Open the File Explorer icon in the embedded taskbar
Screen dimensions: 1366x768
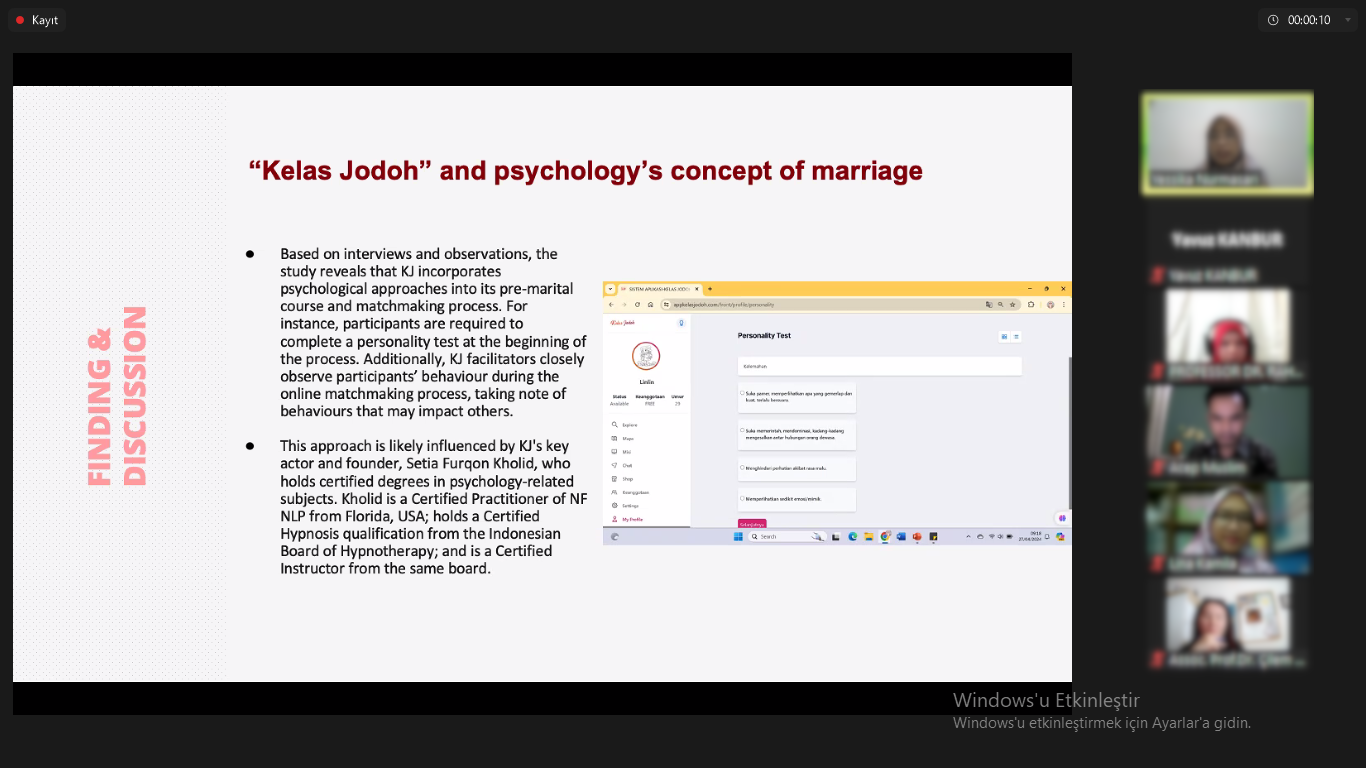point(869,537)
